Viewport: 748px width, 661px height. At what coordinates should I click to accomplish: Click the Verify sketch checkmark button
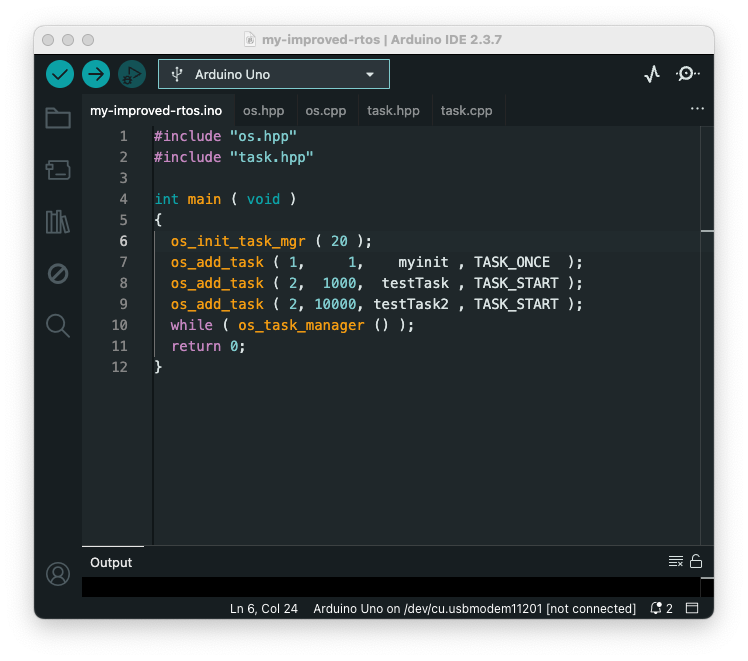(60, 74)
